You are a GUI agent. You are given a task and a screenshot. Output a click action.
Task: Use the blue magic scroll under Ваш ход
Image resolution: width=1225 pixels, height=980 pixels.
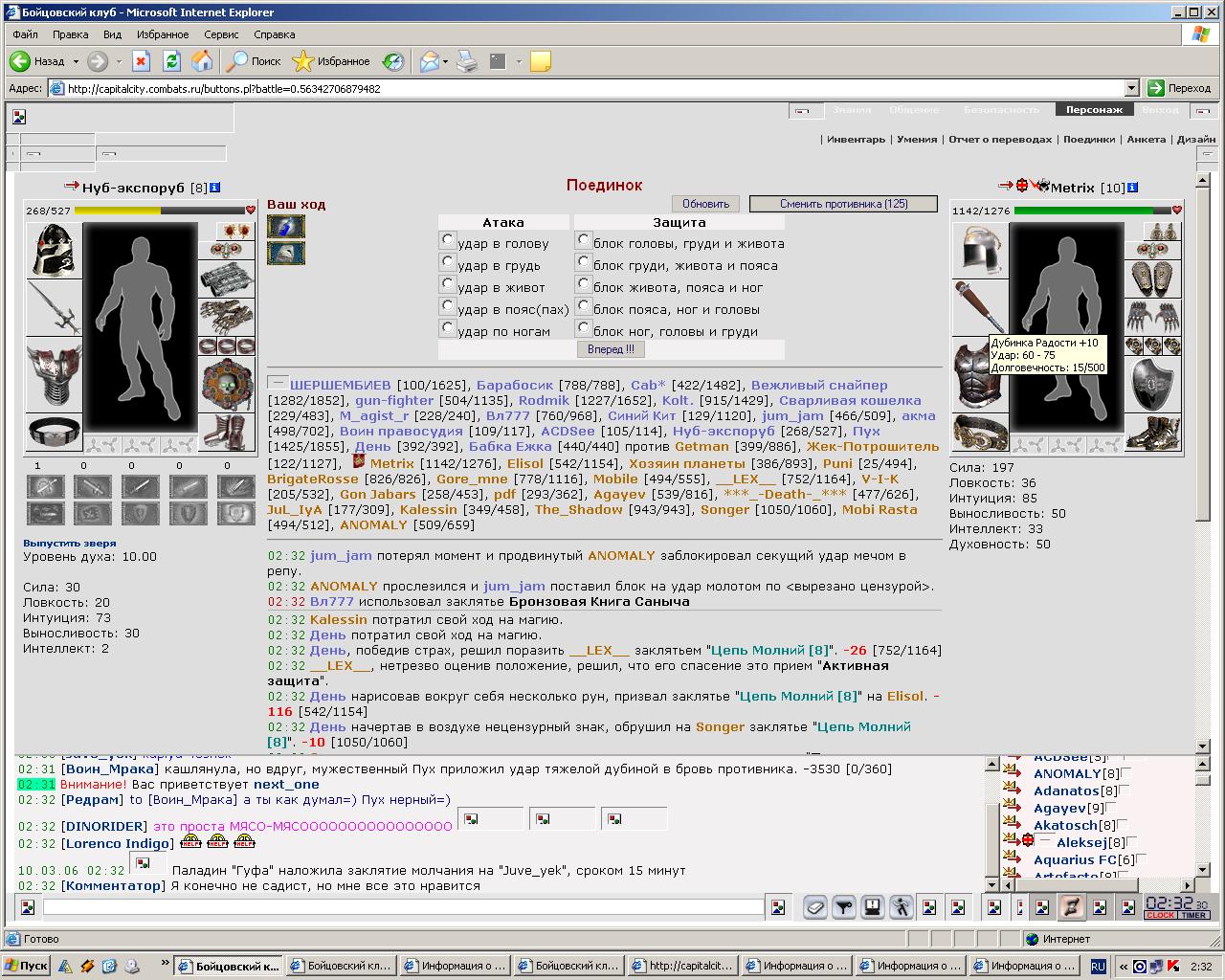[286, 227]
